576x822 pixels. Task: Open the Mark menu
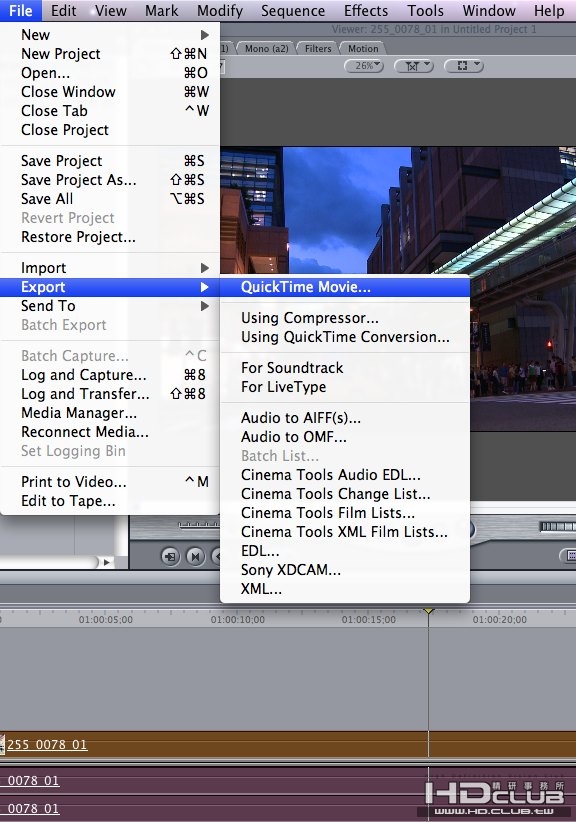pos(161,10)
